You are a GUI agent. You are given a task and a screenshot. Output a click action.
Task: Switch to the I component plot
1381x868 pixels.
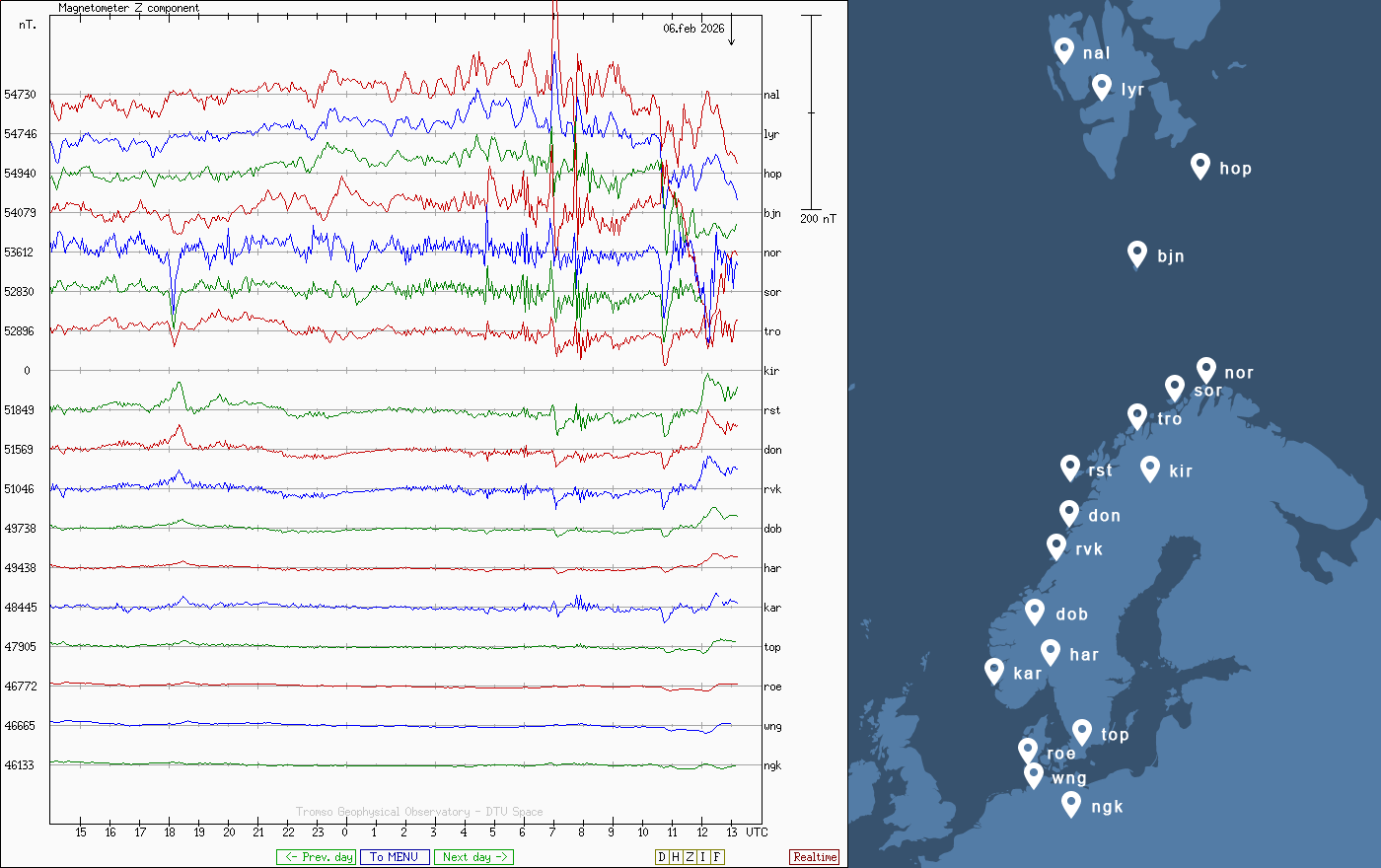coord(703,857)
